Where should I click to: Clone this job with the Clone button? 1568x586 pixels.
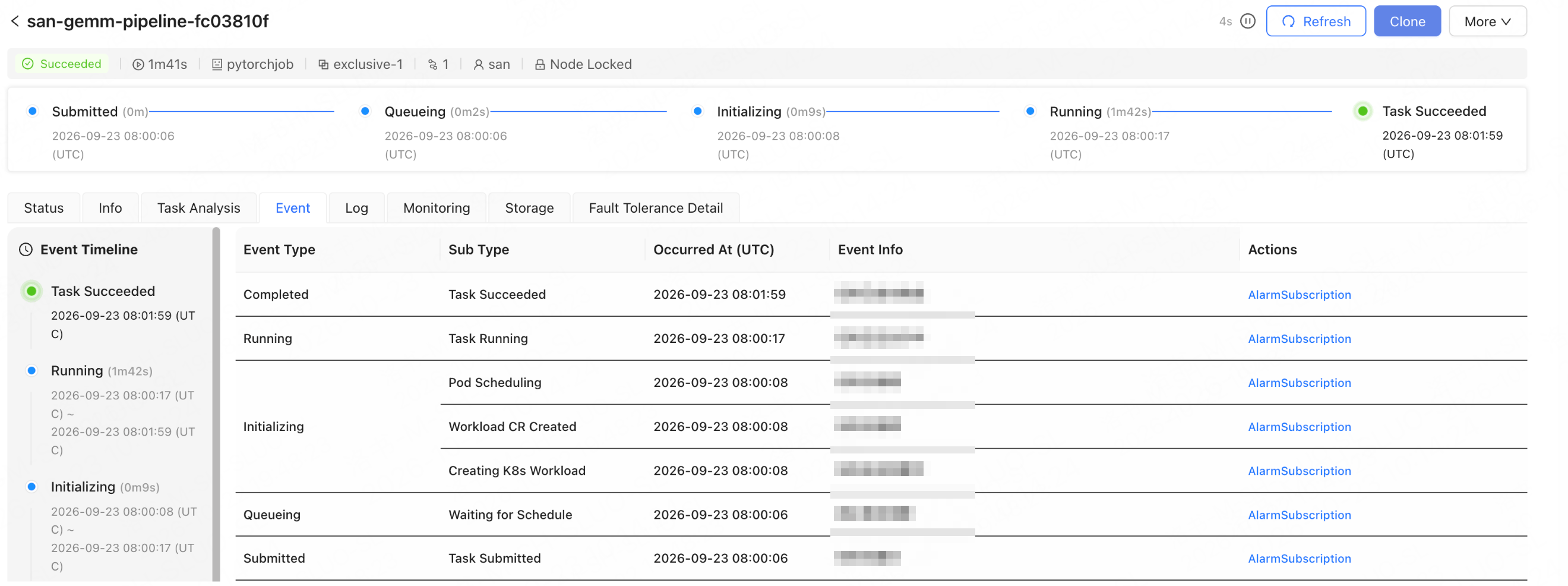coord(1406,21)
